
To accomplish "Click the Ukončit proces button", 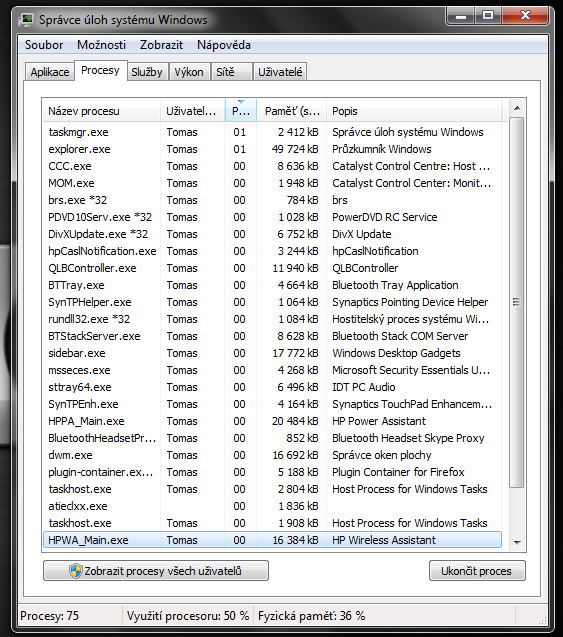I will tap(477, 571).
